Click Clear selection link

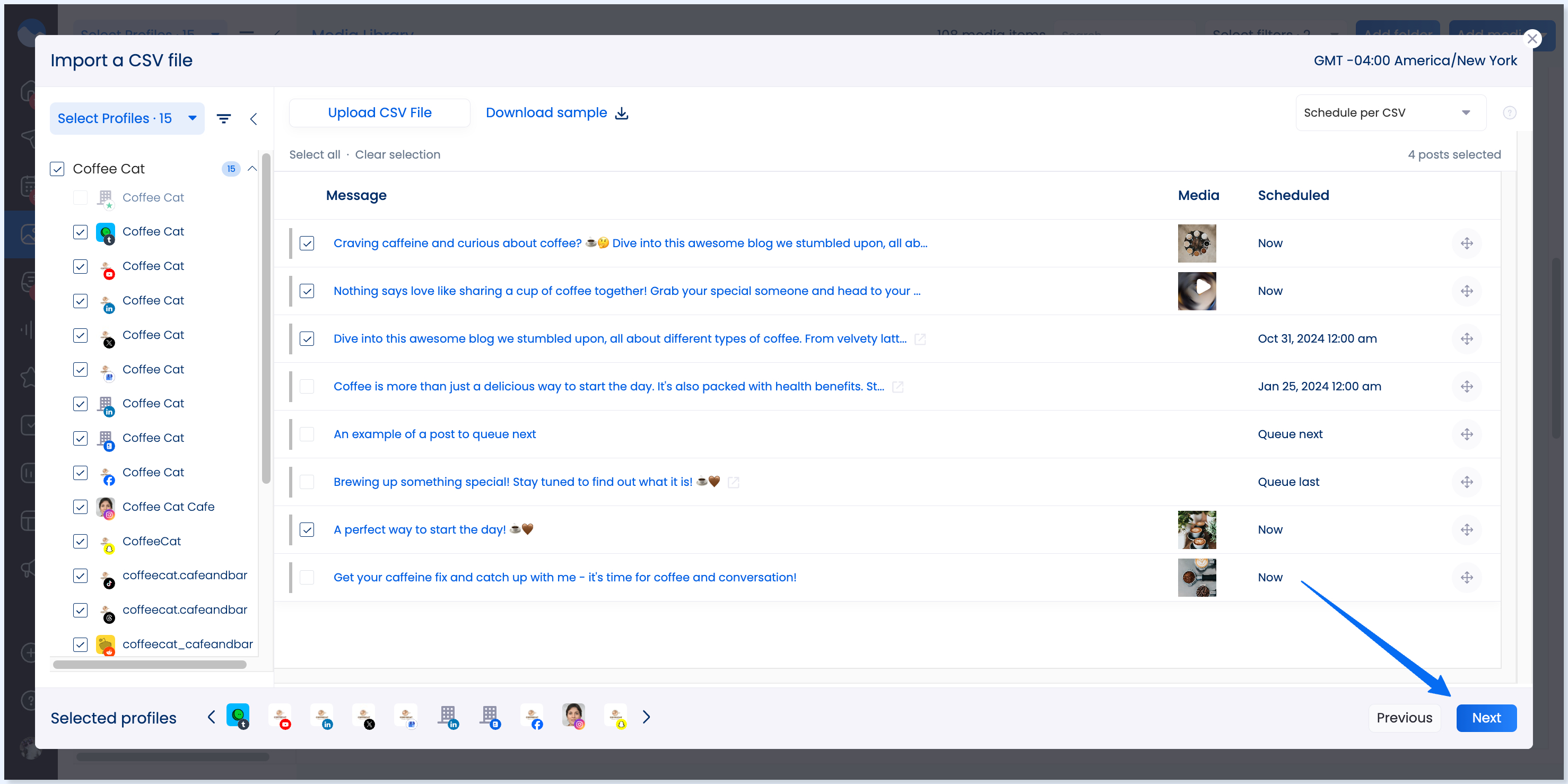click(x=397, y=154)
